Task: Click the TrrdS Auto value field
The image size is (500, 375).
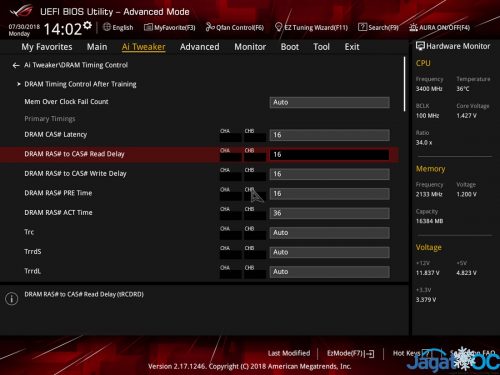Action: 329,252
